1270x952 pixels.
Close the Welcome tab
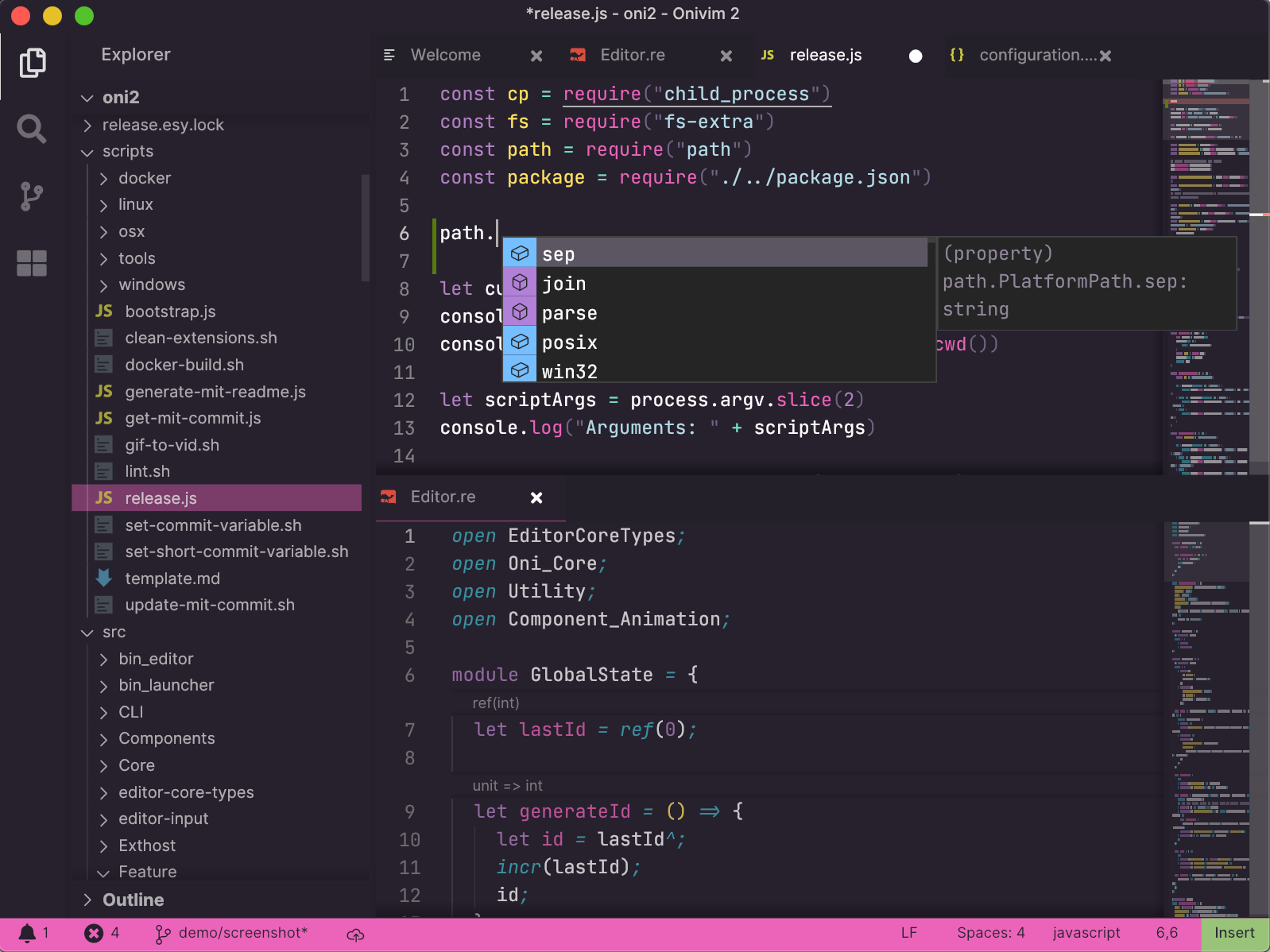tap(536, 56)
